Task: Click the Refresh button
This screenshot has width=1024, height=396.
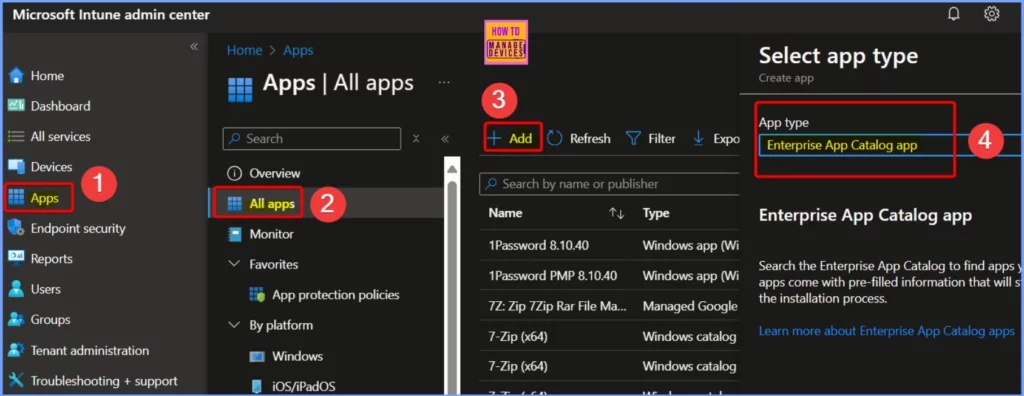Action: [x=579, y=139]
